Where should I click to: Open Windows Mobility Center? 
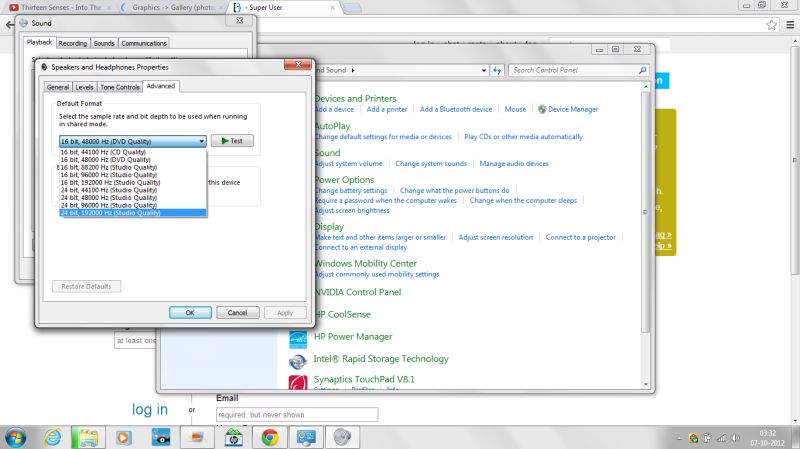[366, 263]
